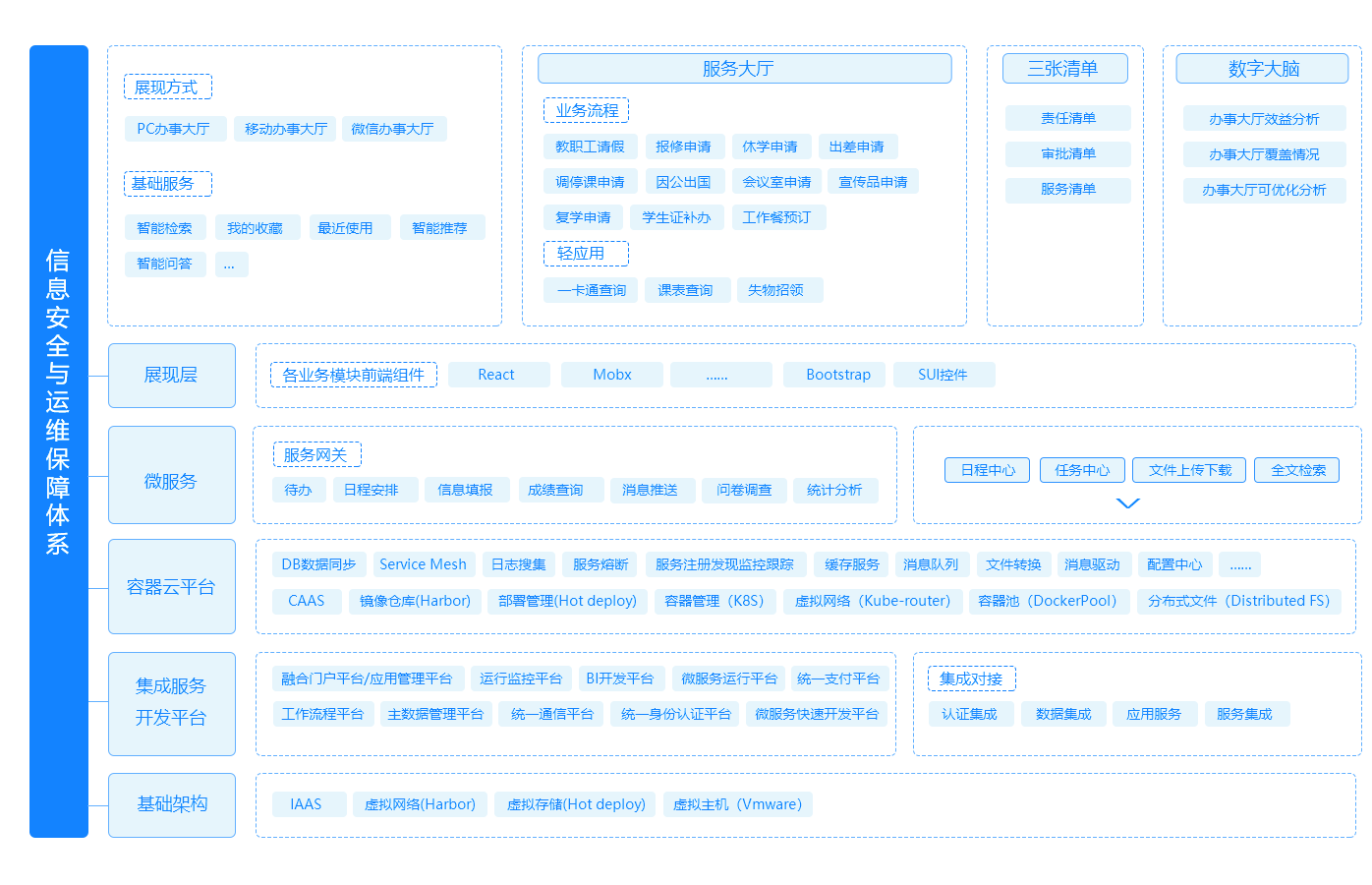The height and width of the screenshot is (885, 1372).
Task: Open the 统一支付平台 item
Action: (838, 678)
